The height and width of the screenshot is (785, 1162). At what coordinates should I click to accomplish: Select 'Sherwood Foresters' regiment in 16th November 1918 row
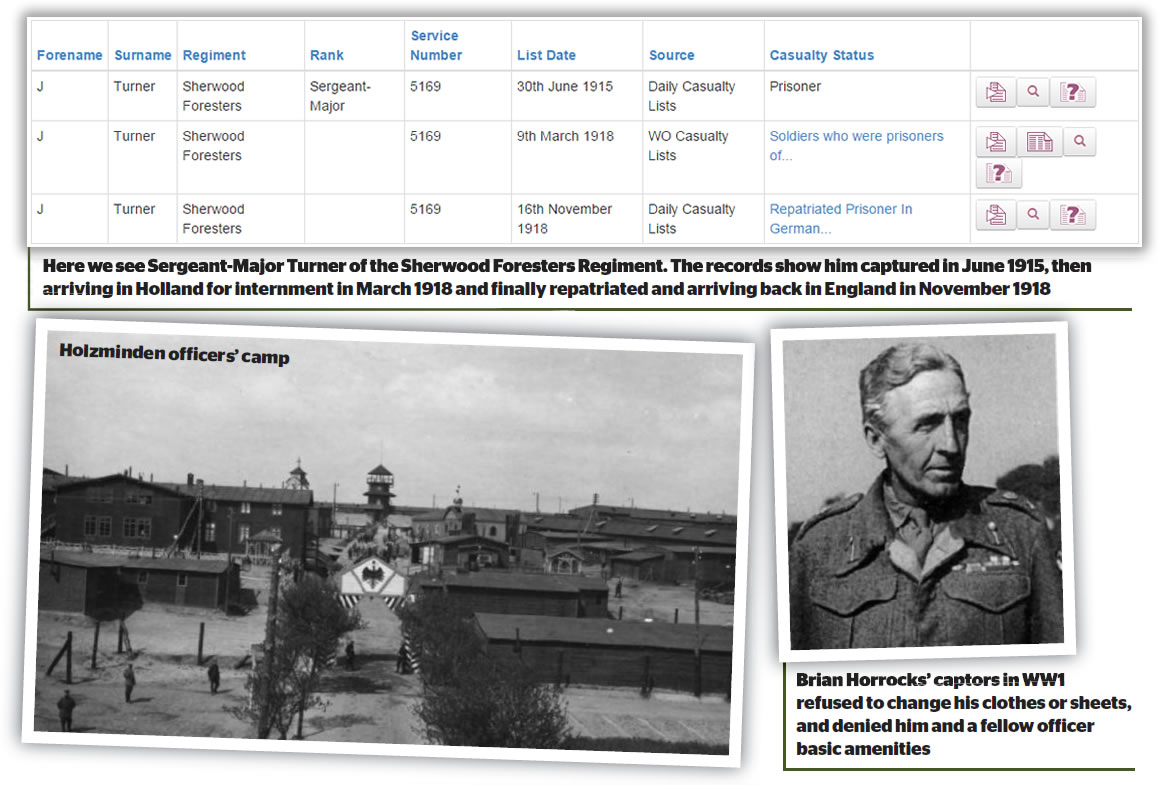(213, 219)
